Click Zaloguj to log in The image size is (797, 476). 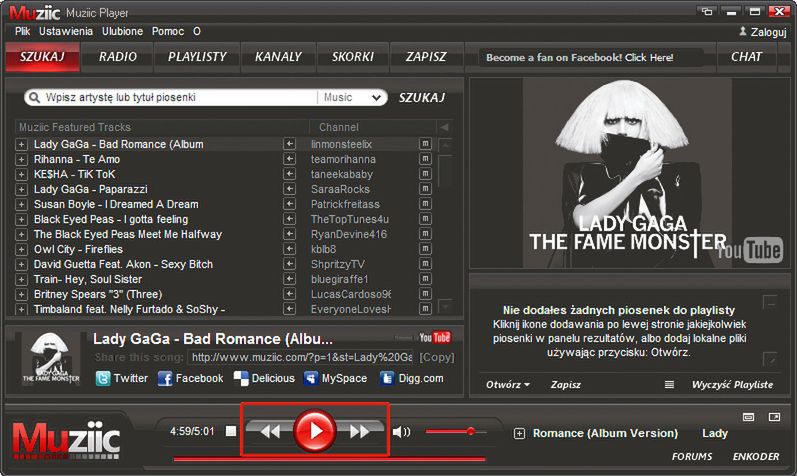click(762, 32)
